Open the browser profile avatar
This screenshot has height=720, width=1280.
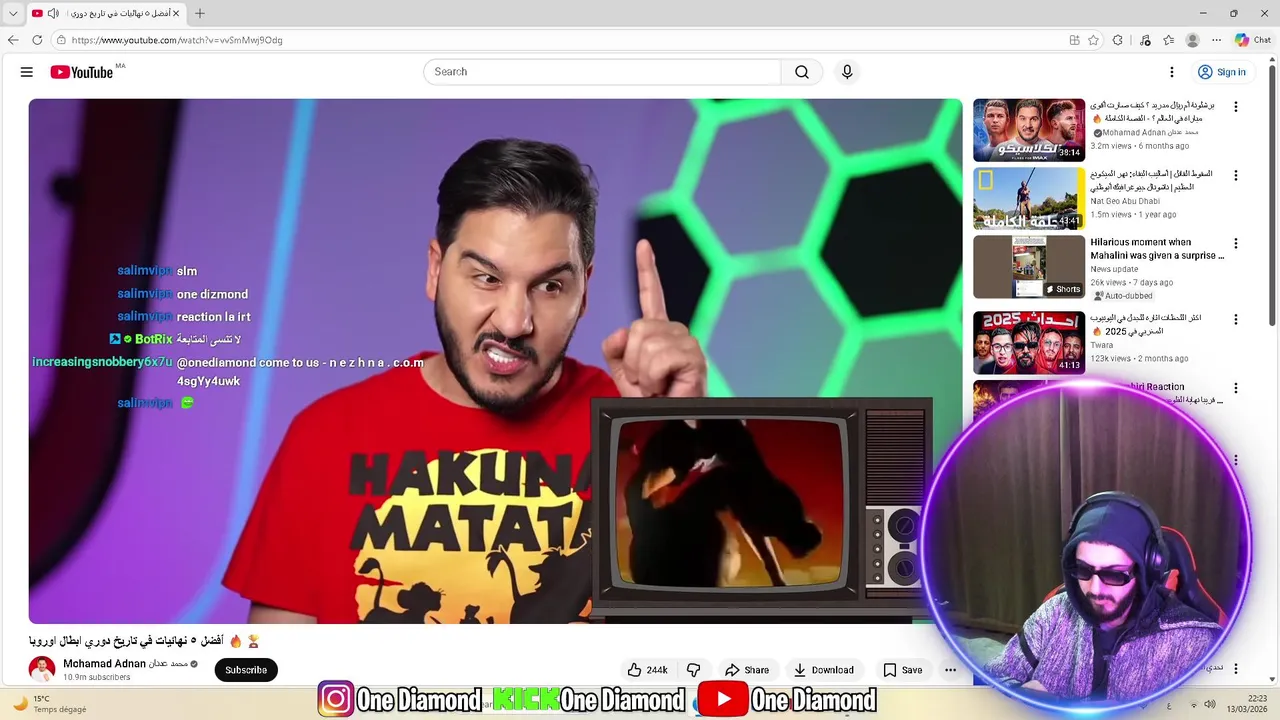(1192, 40)
